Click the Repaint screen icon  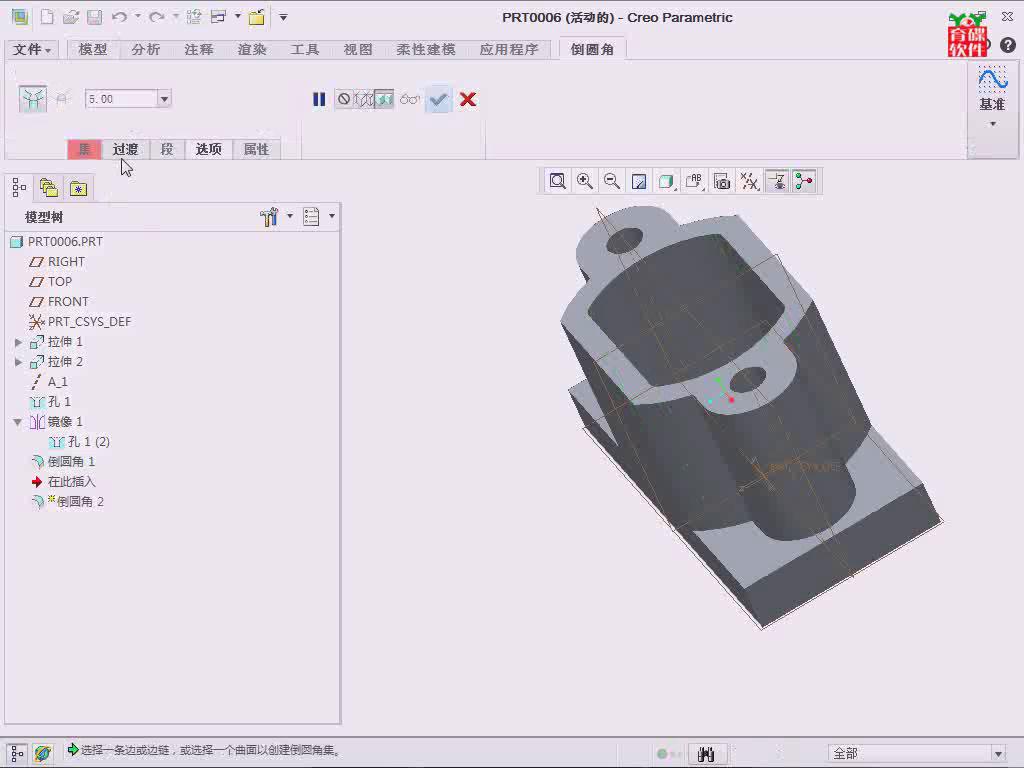click(639, 181)
